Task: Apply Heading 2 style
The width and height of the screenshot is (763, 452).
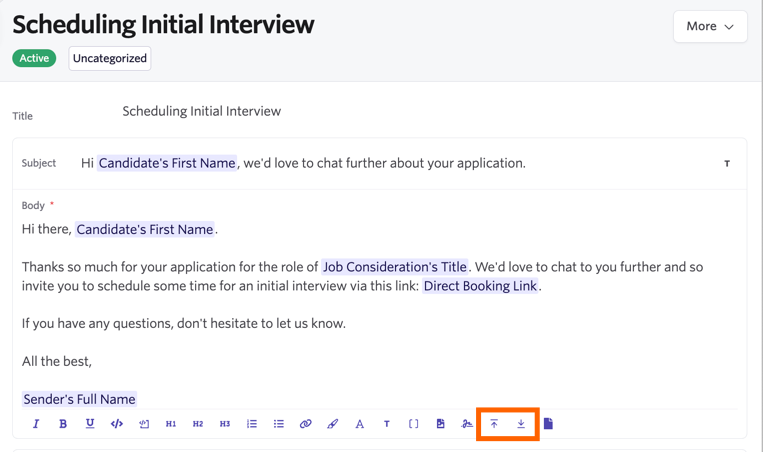Action: [198, 424]
